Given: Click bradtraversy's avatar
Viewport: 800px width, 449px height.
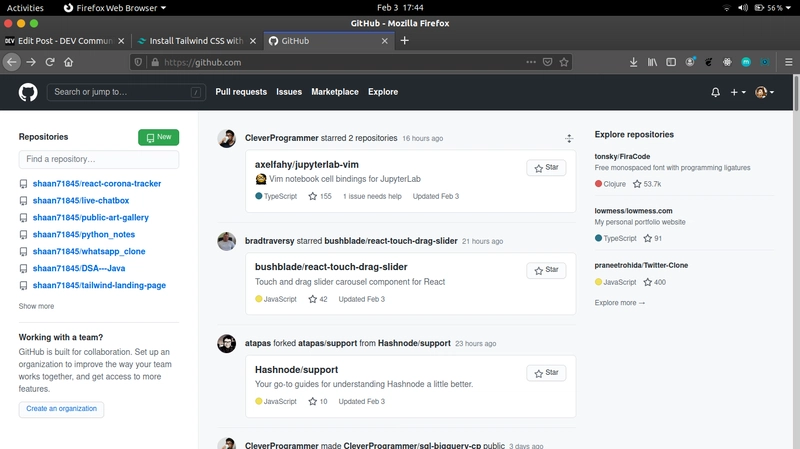Looking at the screenshot, I should tap(227, 241).
